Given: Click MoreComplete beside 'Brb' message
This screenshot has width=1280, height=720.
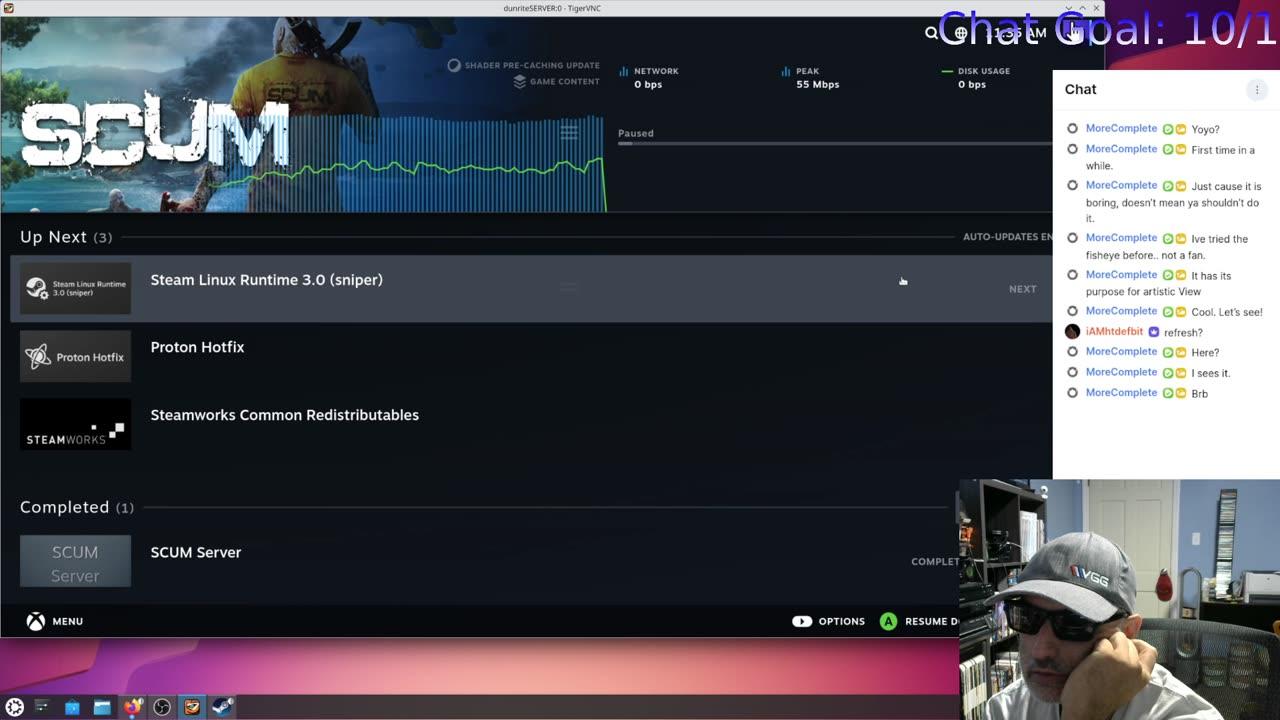Looking at the screenshot, I should point(1121,393).
